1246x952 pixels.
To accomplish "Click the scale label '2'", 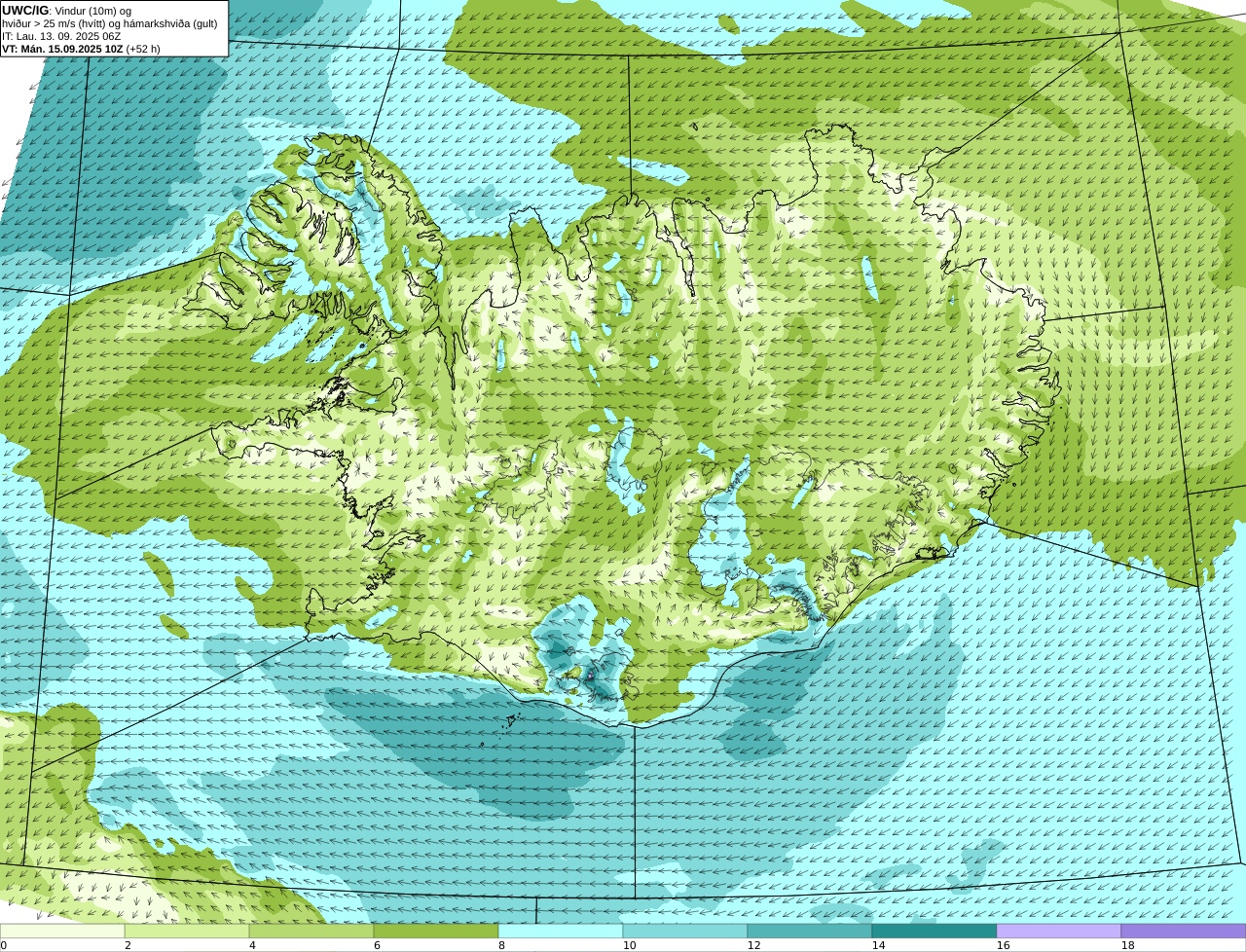I will [128, 945].
